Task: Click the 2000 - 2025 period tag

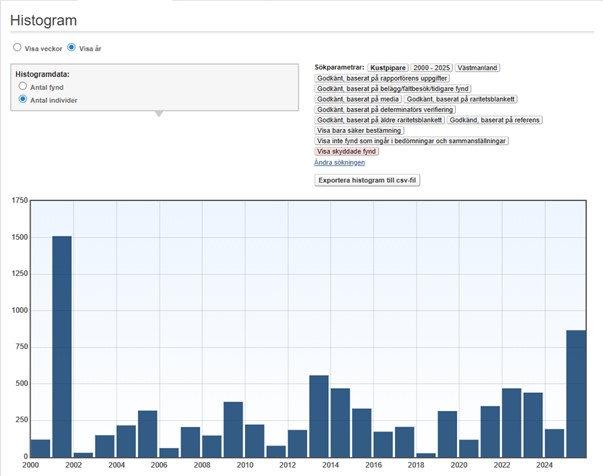Action: pyautogui.click(x=430, y=67)
